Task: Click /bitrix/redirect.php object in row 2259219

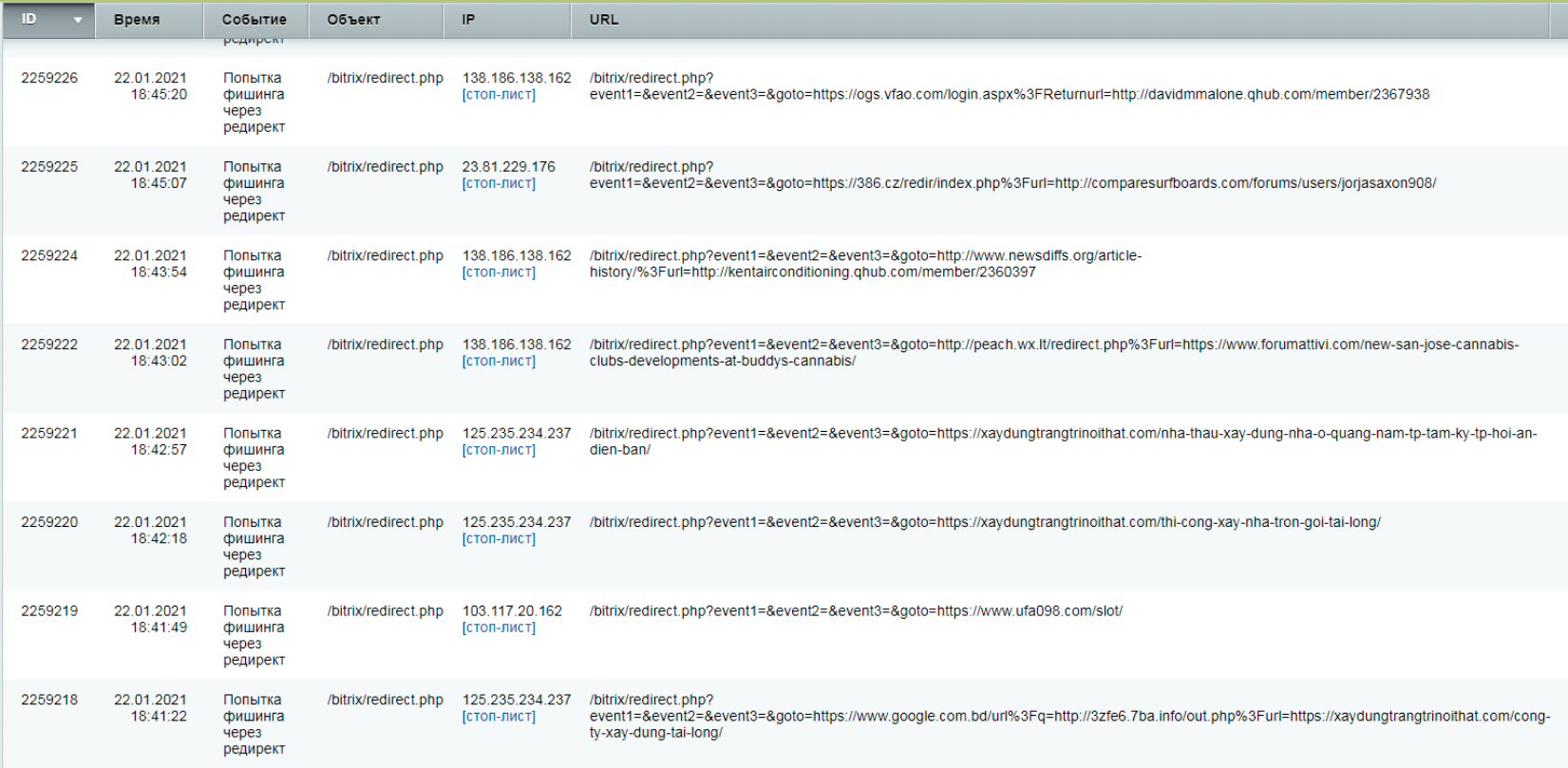Action: click(x=386, y=611)
